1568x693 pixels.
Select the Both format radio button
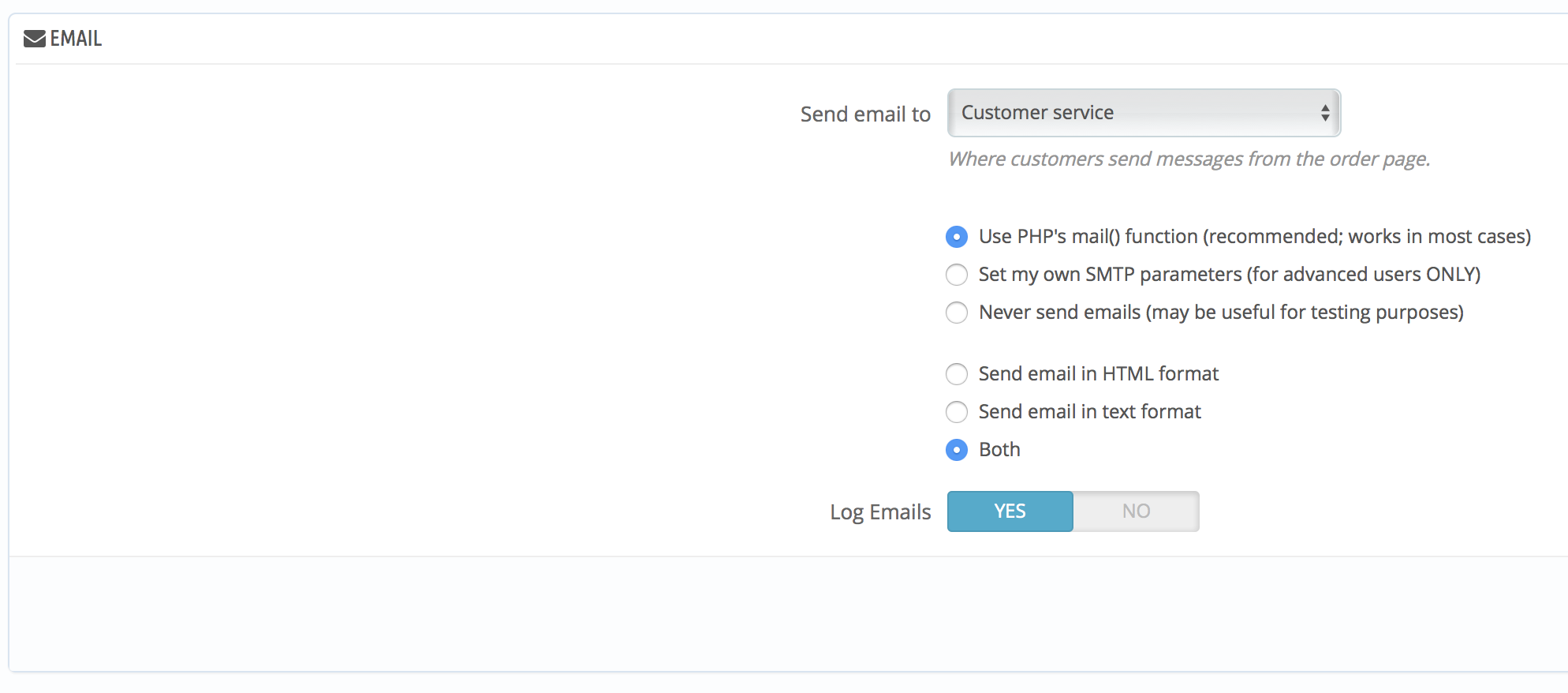[957, 450]
